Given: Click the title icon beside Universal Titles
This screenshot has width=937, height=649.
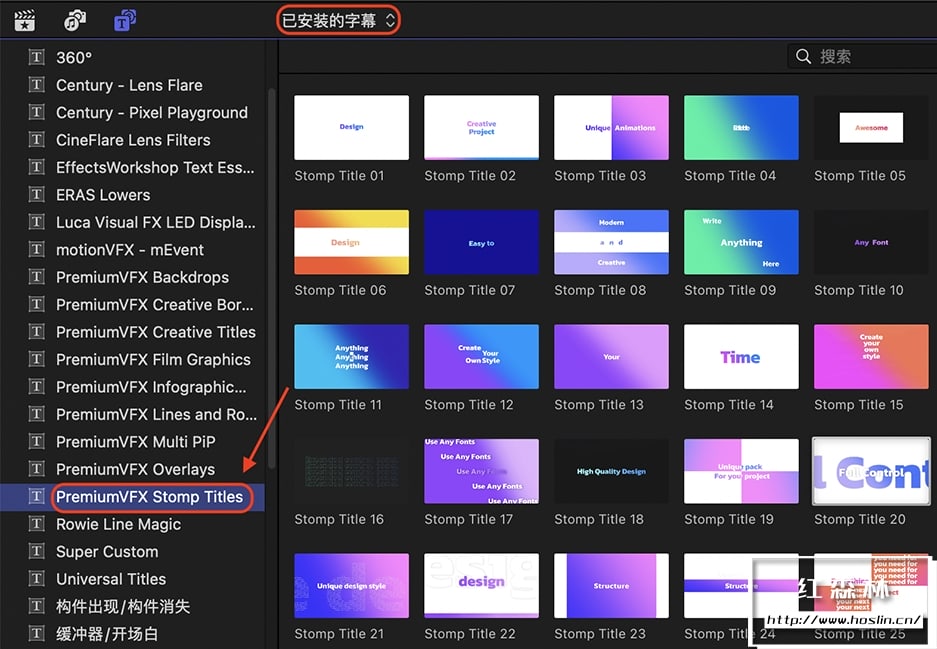Looking at the screenshot, I should click(37, 579).
